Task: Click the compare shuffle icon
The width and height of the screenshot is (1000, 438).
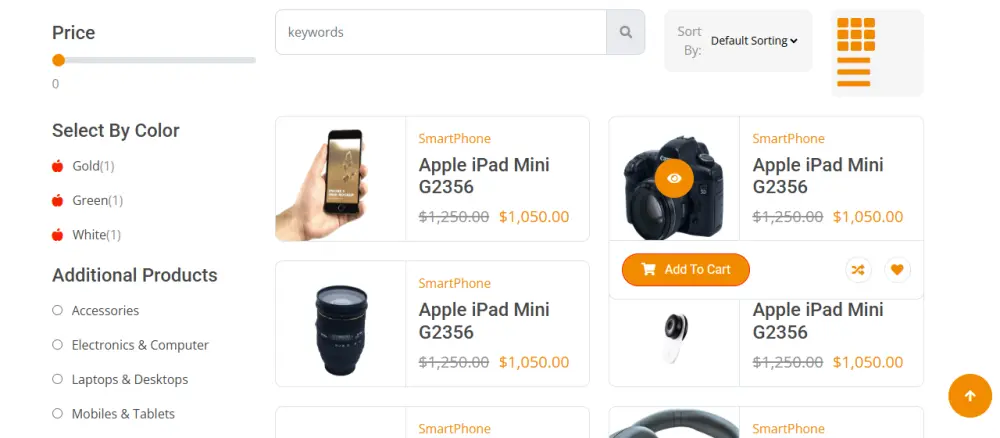Action: pyautogui.click(x=857, y=269)
